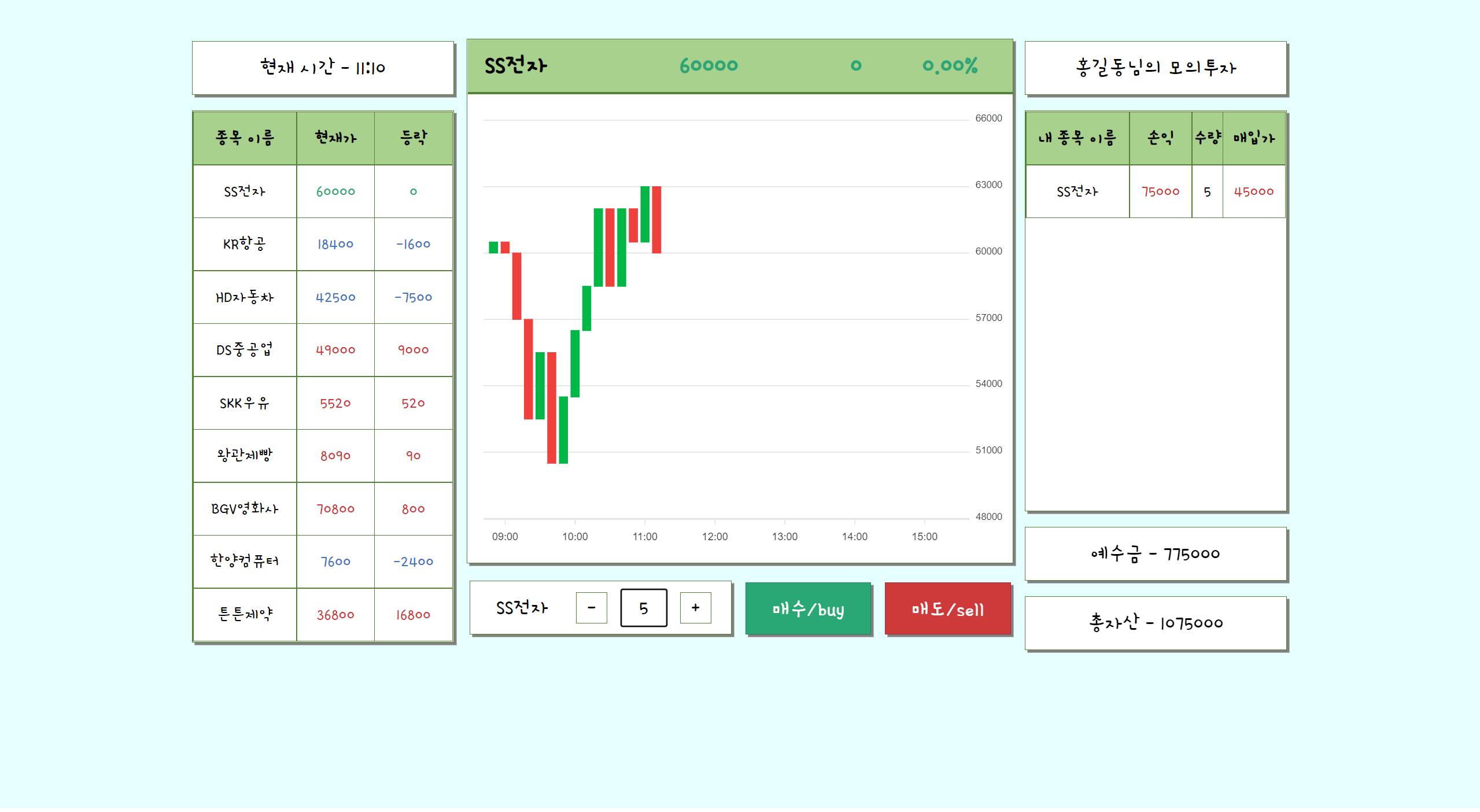1480x812 pixels.
Task: Click the 손익 column header in portfolio
Action: (1160, 138)
